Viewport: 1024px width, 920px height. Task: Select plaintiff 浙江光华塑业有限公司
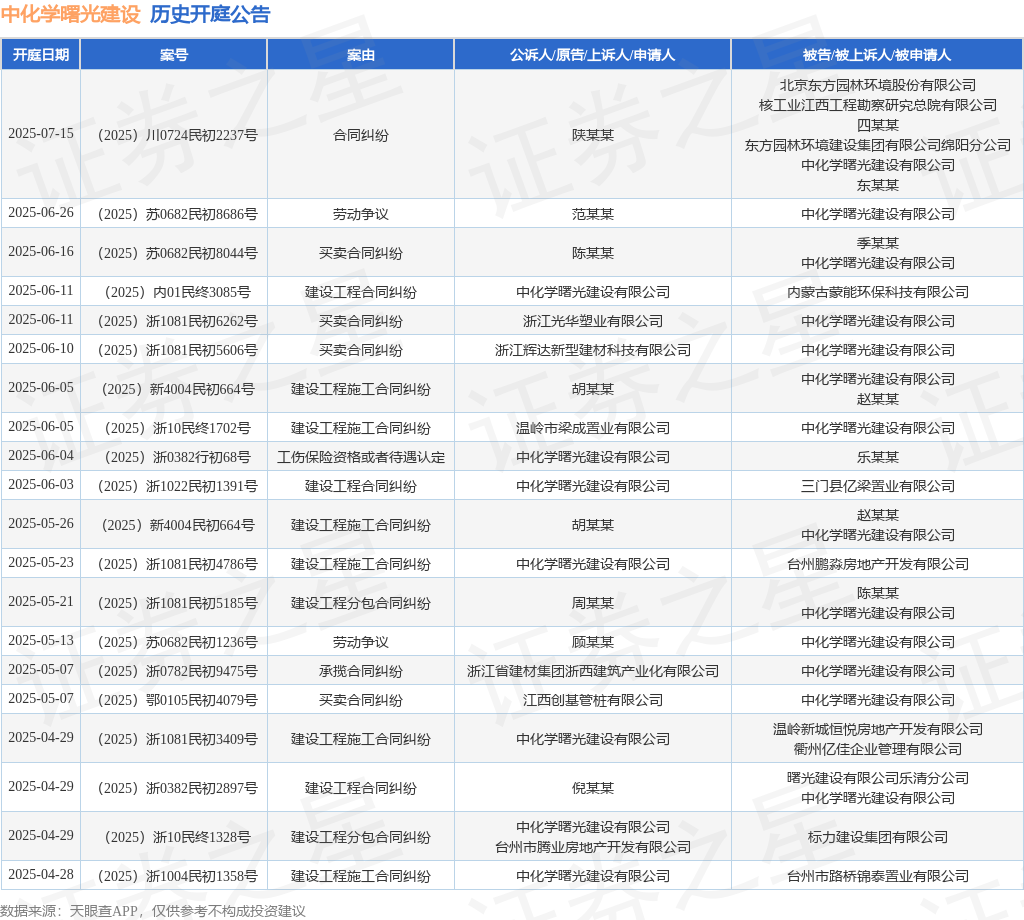pyautogui.click(x=592, y=321)
